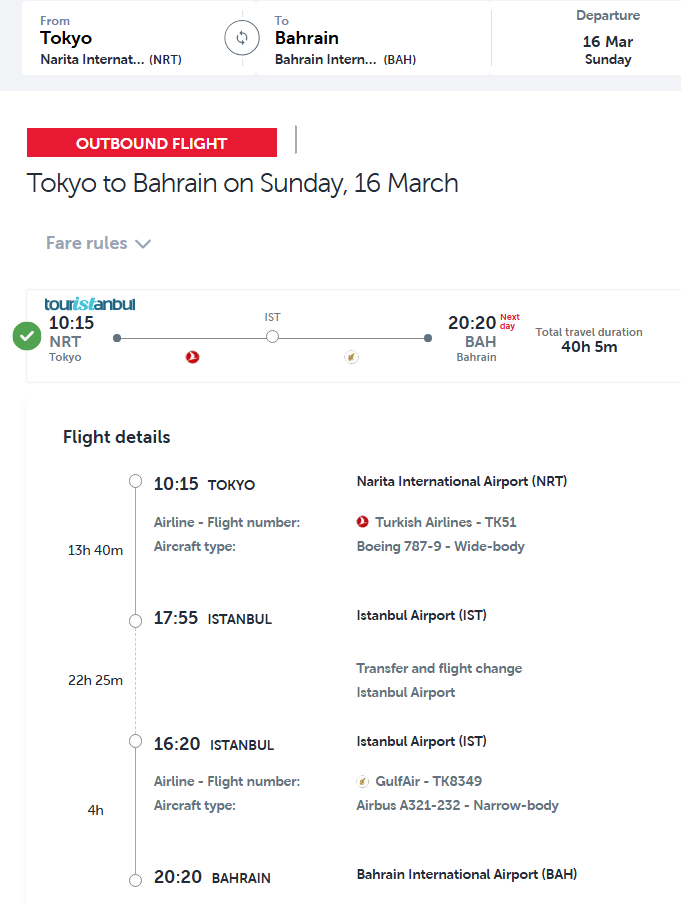Image resolution: width=681 pixels, height=904 pixels.
Task: Click Turkish Airlines icon beside TK51
Action: pyautogui.click(x=363, y=522)
